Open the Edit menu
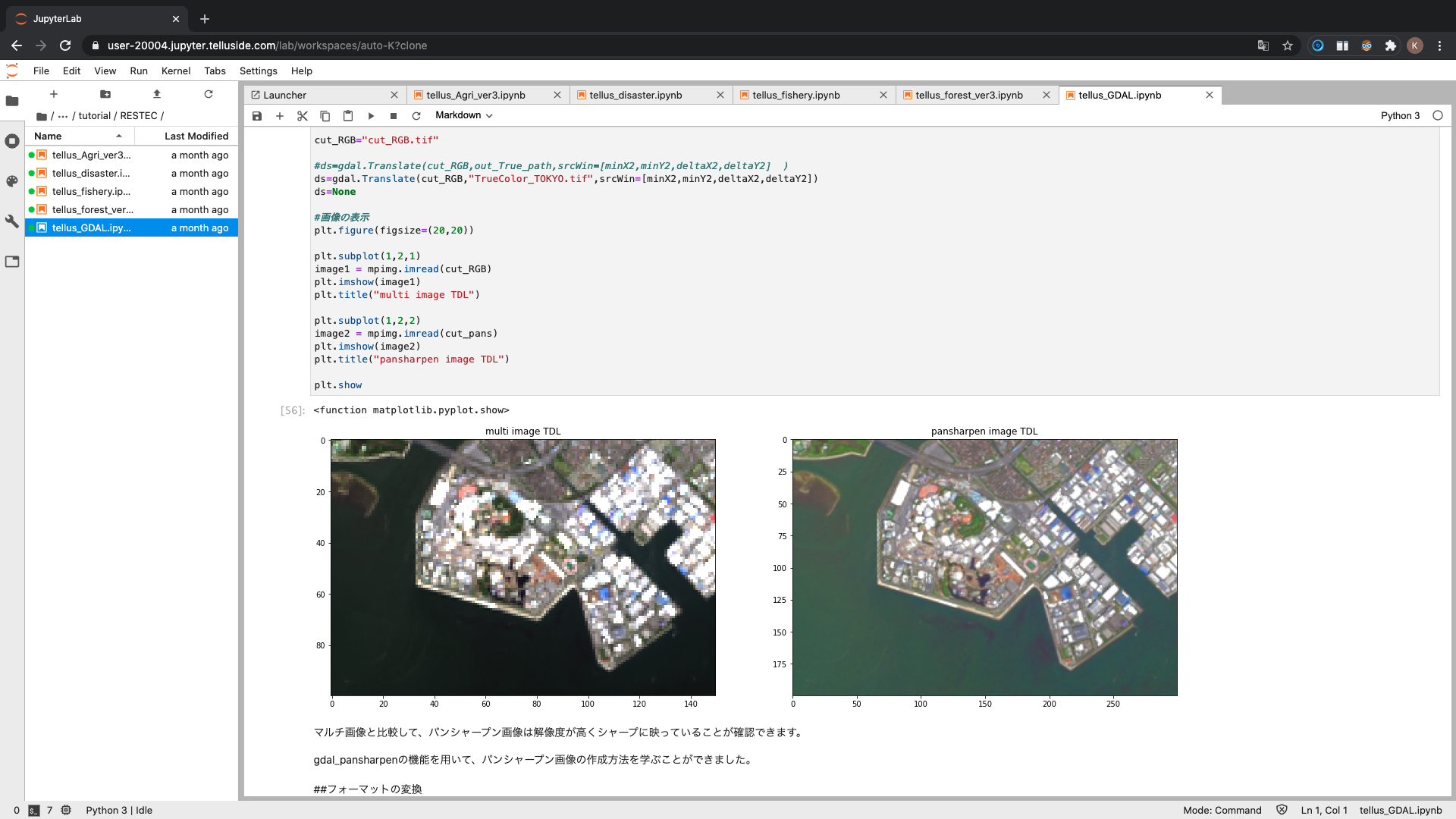1456x819 pixels. point(71,71)
